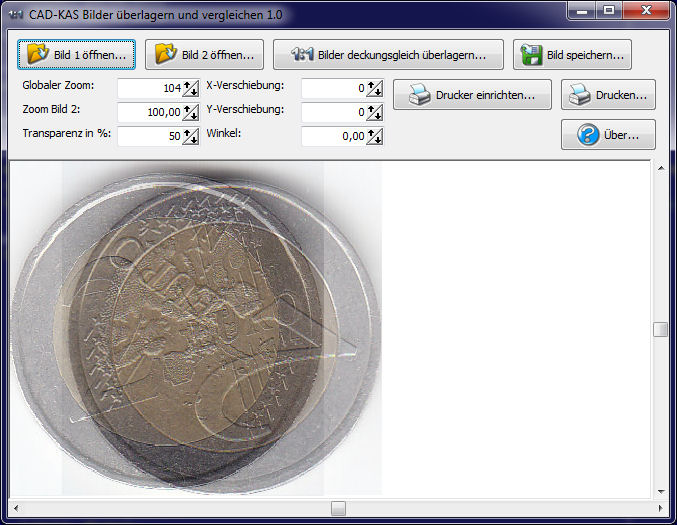The width and height of the screenshot is (677, 525).
Task: Adjust the Globaler Zoom spinner arrows
Action: (x=191, y=88)
